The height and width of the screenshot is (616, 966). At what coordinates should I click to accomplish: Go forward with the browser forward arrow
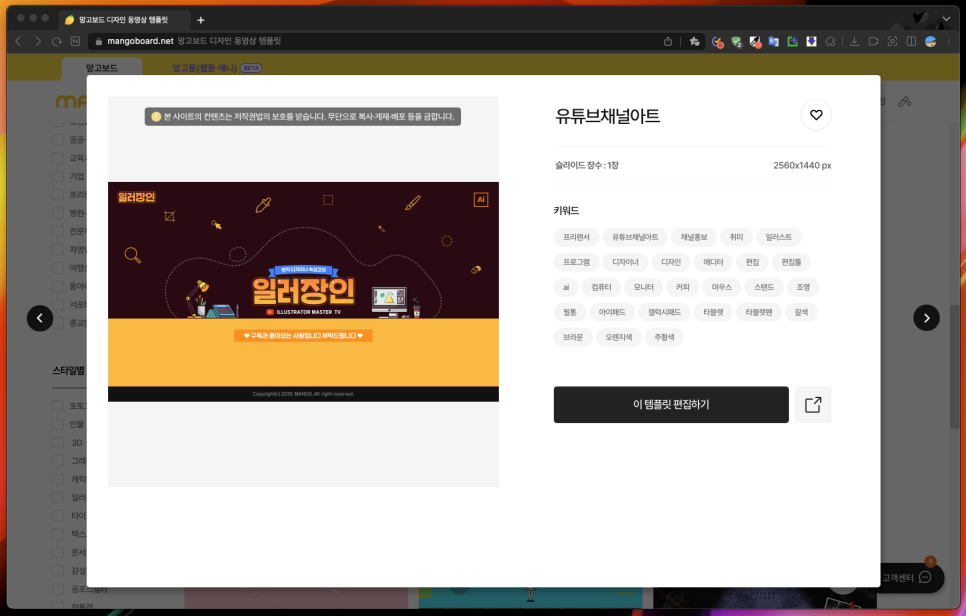click(x=38, y=41)
